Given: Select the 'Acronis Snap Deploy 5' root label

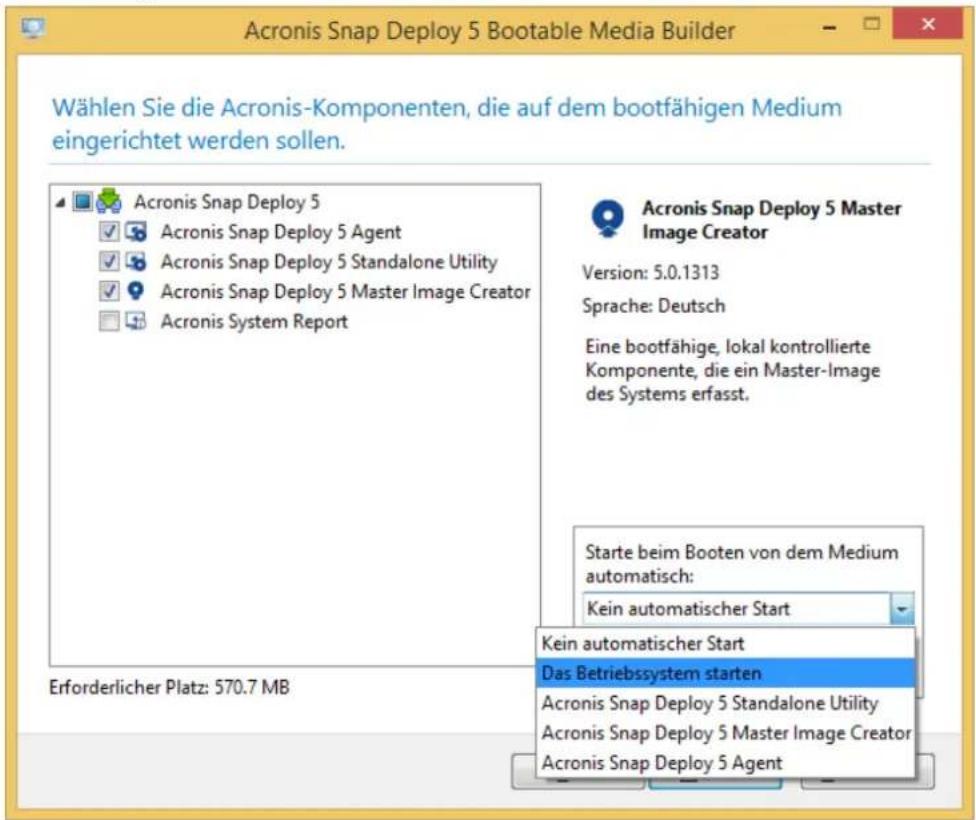Looking at the screenshot, I should [x=227, y=202].
